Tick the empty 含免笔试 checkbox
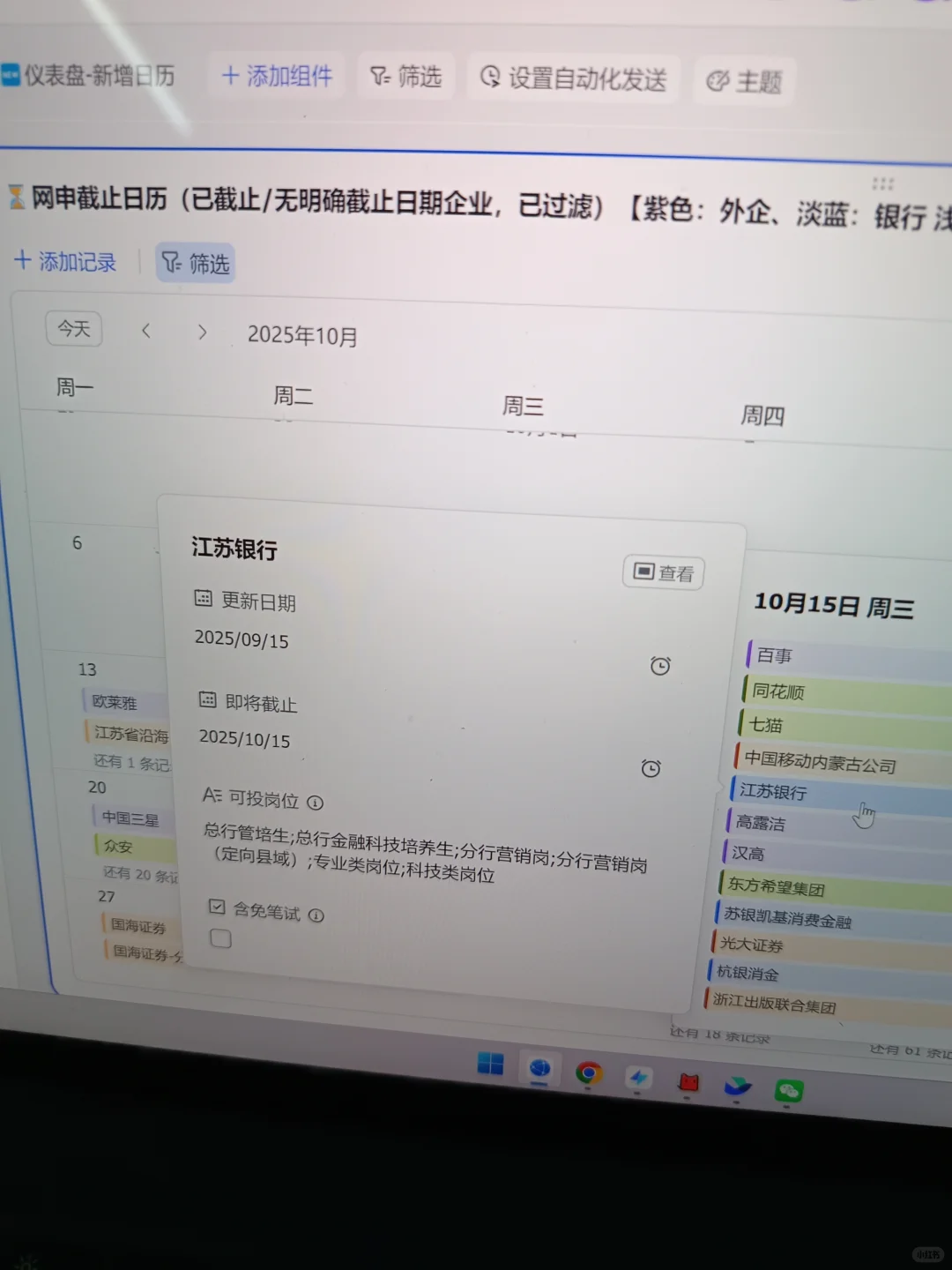Screen dimensions: 952x1270 pos(220,938)
